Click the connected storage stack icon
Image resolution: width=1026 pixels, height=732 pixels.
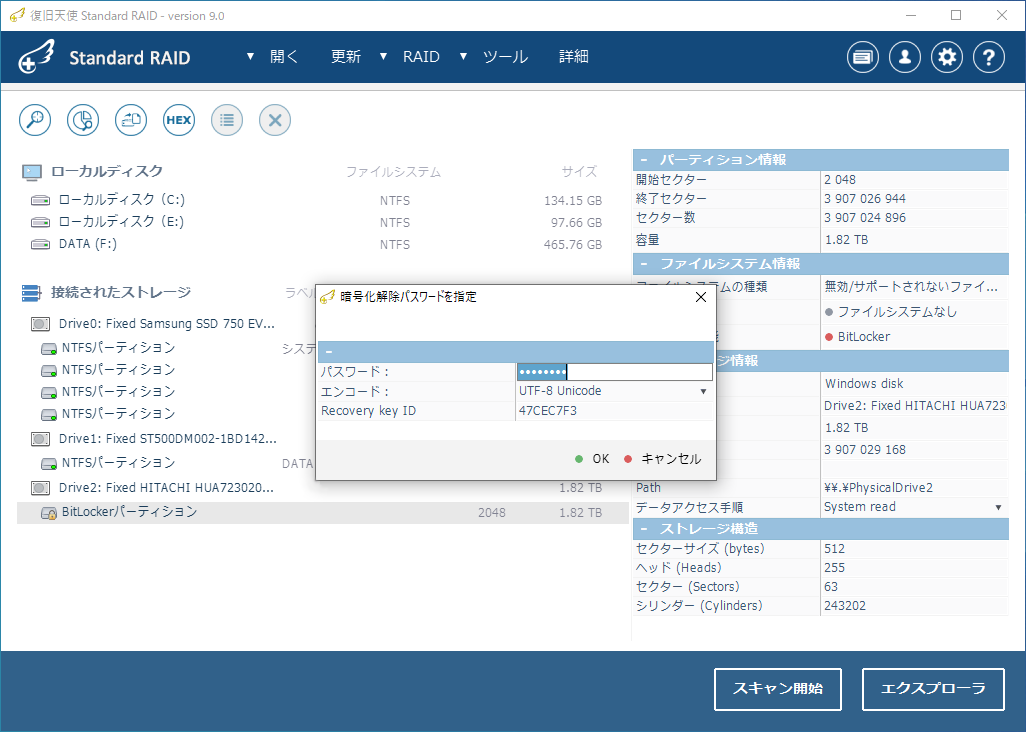pos(31,293)
